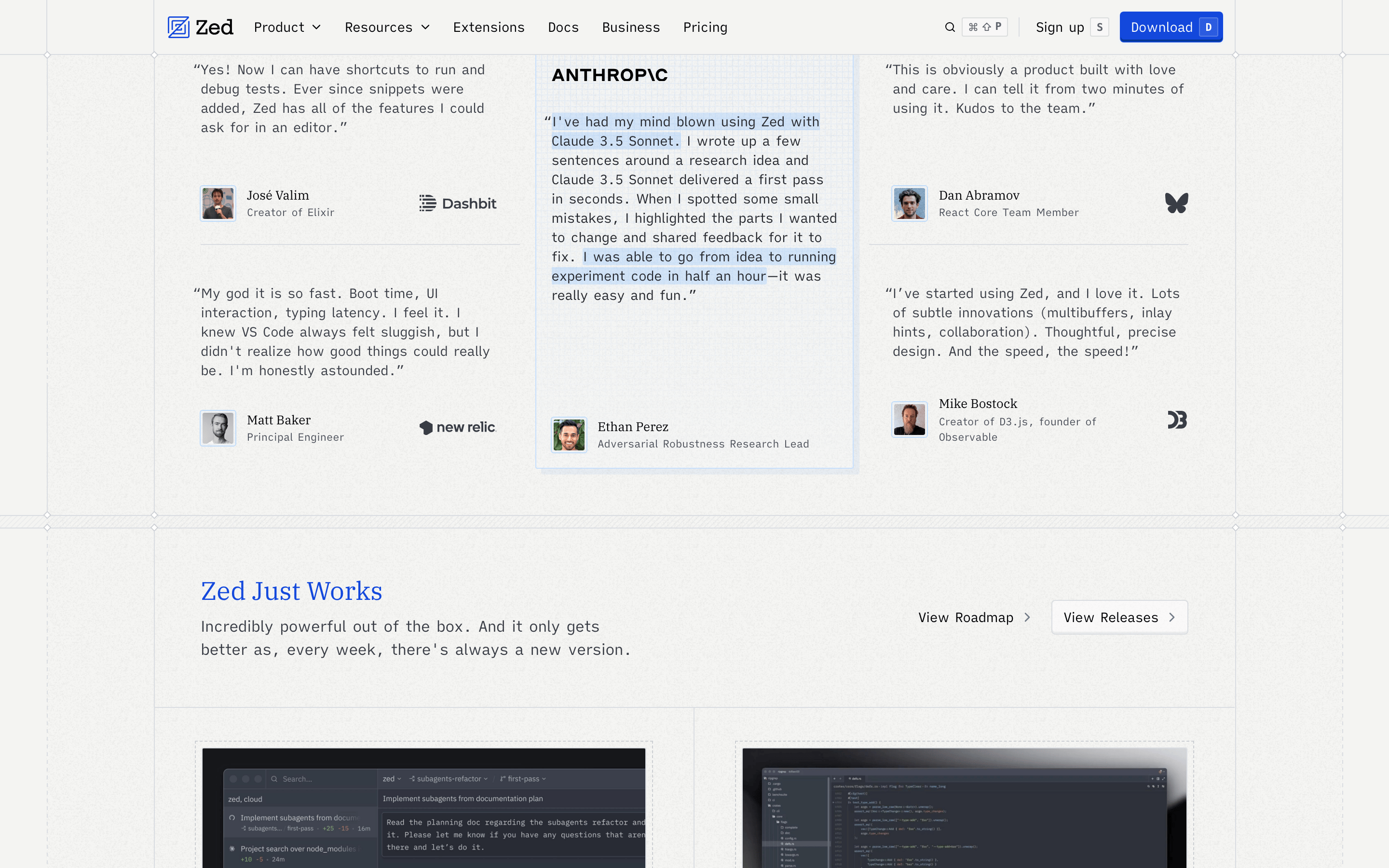Click the View Releases button

[x=1119, y=617]
